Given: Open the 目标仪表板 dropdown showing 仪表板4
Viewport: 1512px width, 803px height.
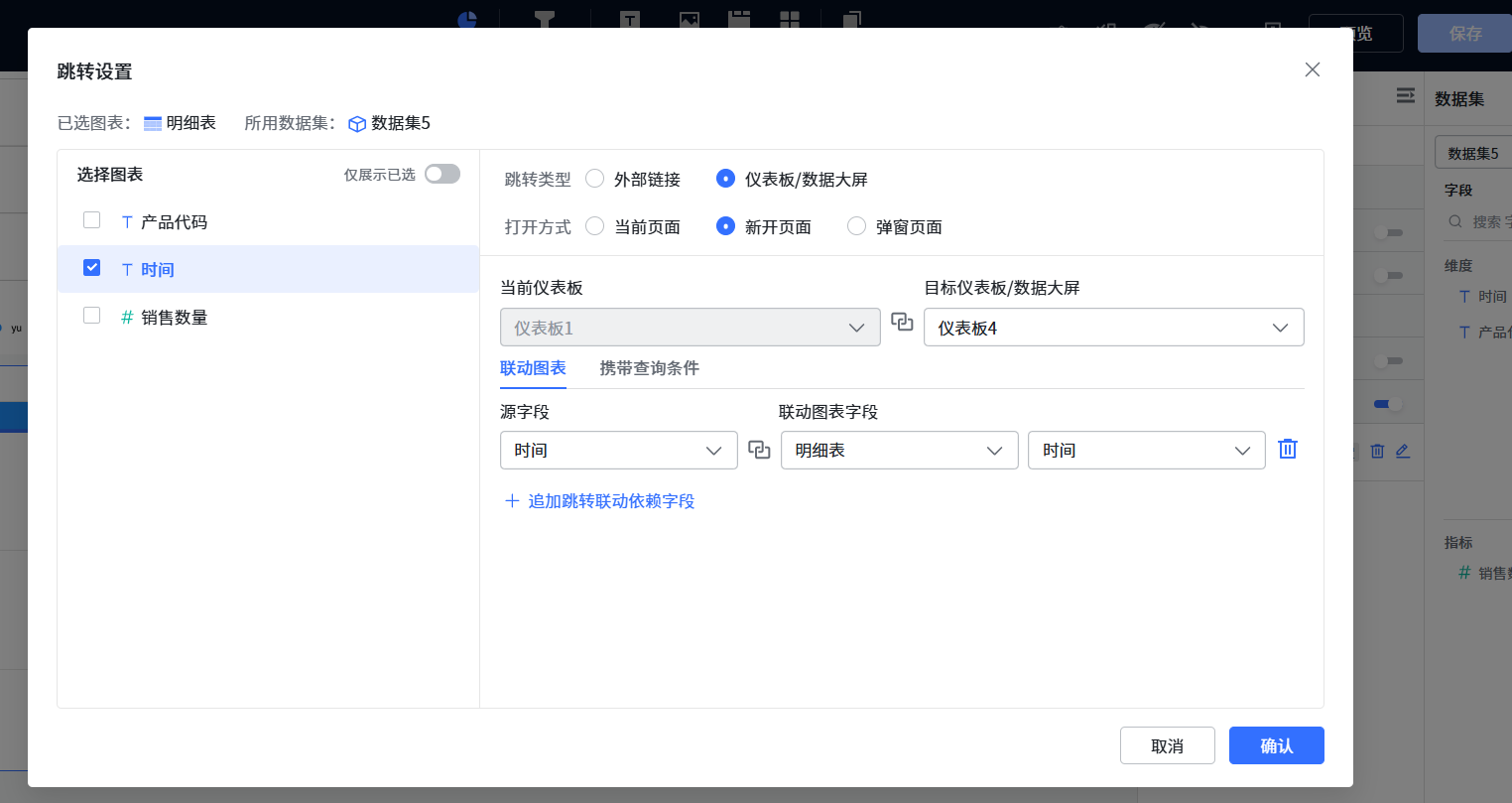Looking at the screenshot, I should (x=1113, y=328).
